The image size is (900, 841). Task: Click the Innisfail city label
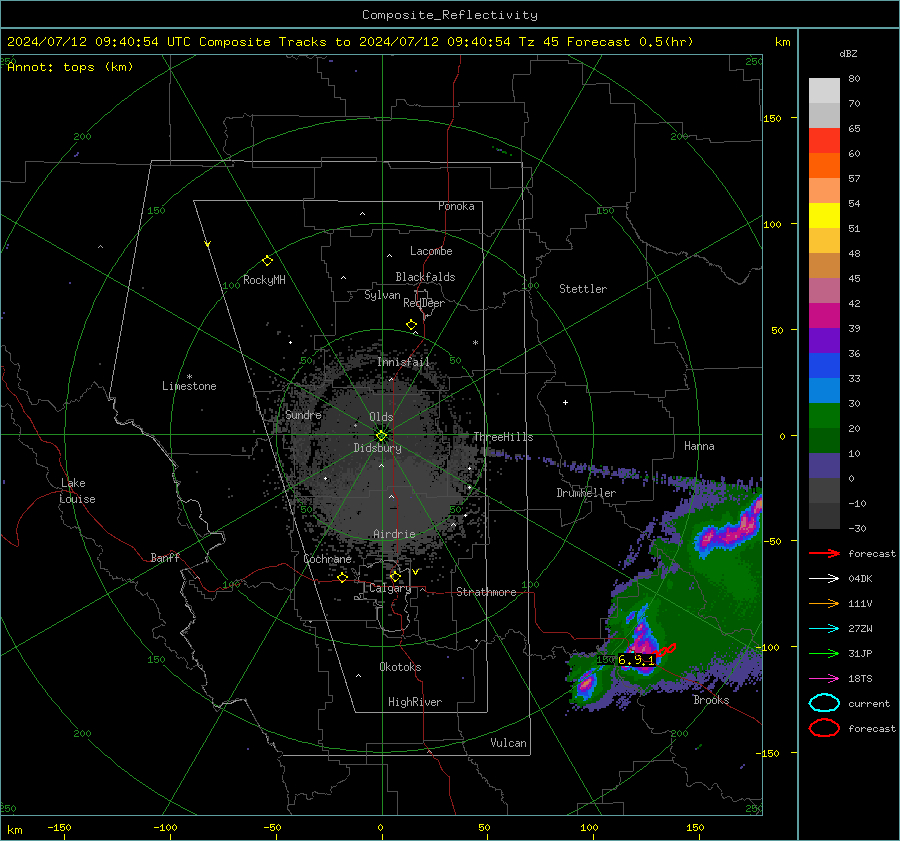pos(404,362)
